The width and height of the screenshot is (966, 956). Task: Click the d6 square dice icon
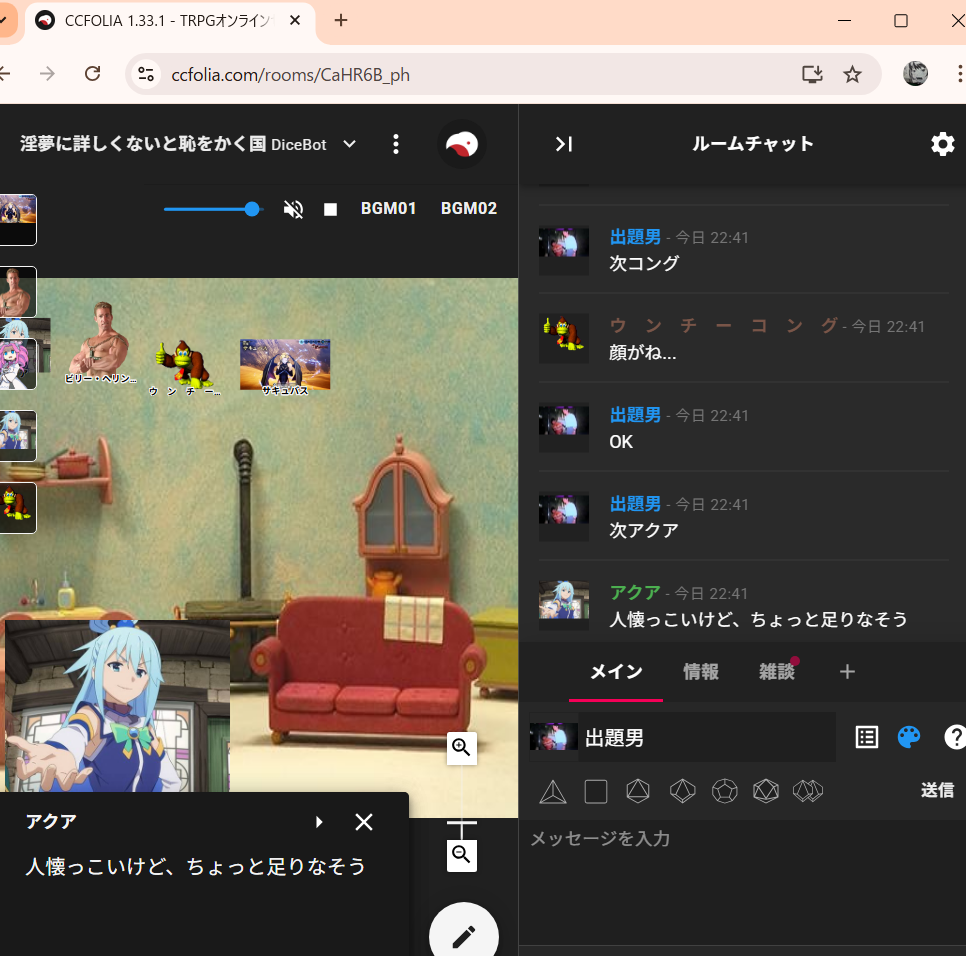coord(596,792)
